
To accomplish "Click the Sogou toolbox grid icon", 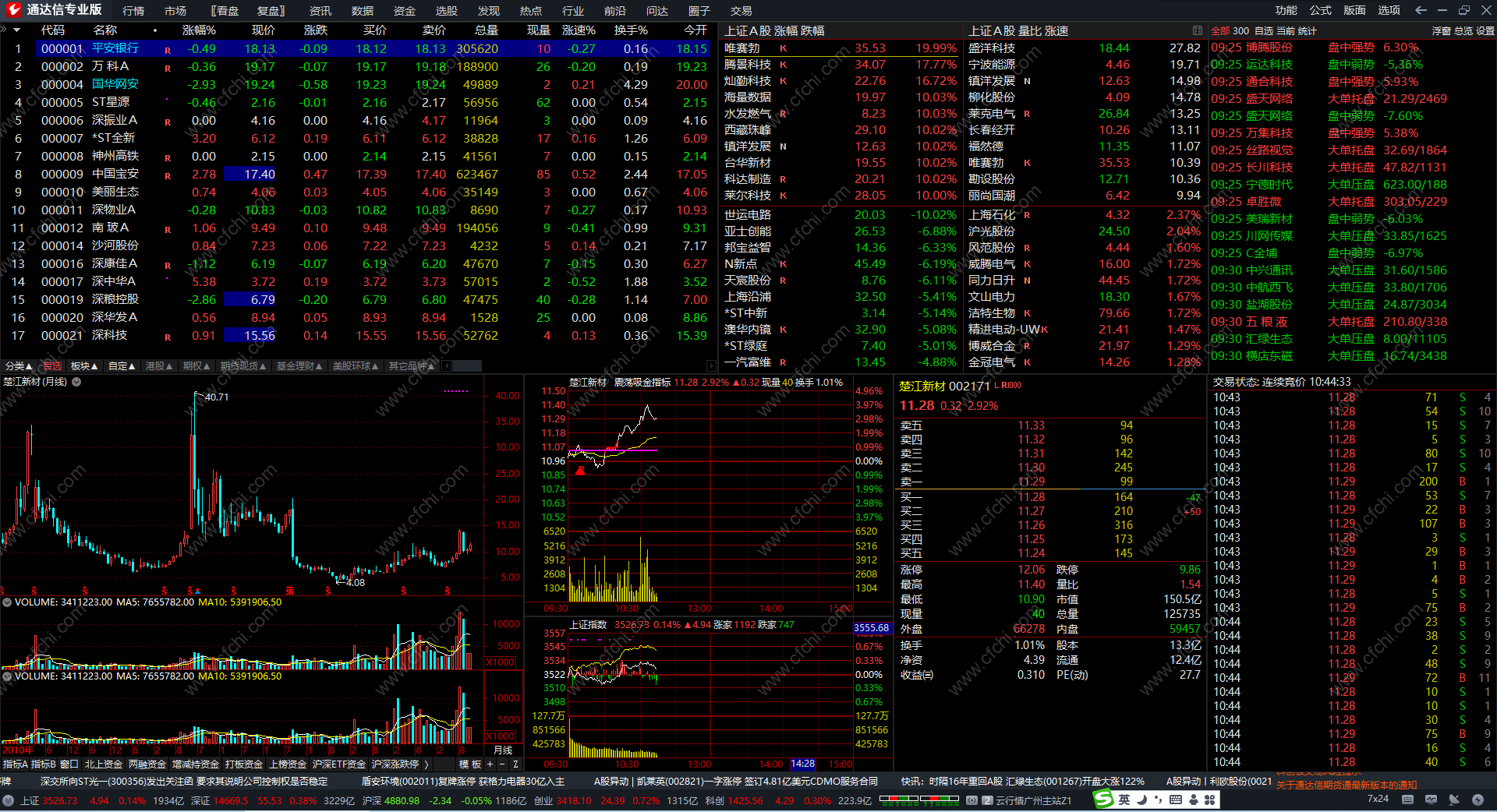I will tap(1209, 800).
